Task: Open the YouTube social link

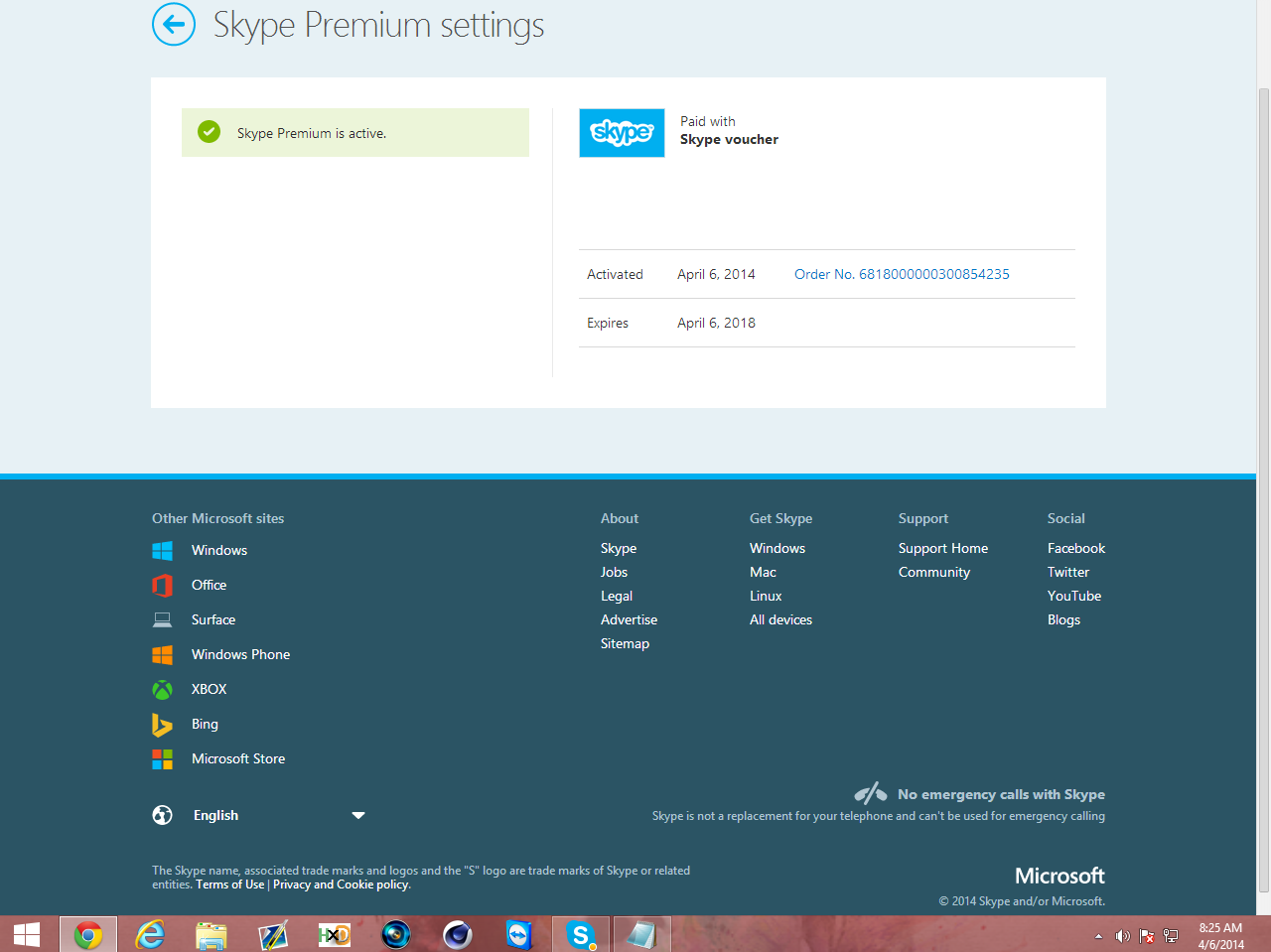Action: pos(1074,596)
